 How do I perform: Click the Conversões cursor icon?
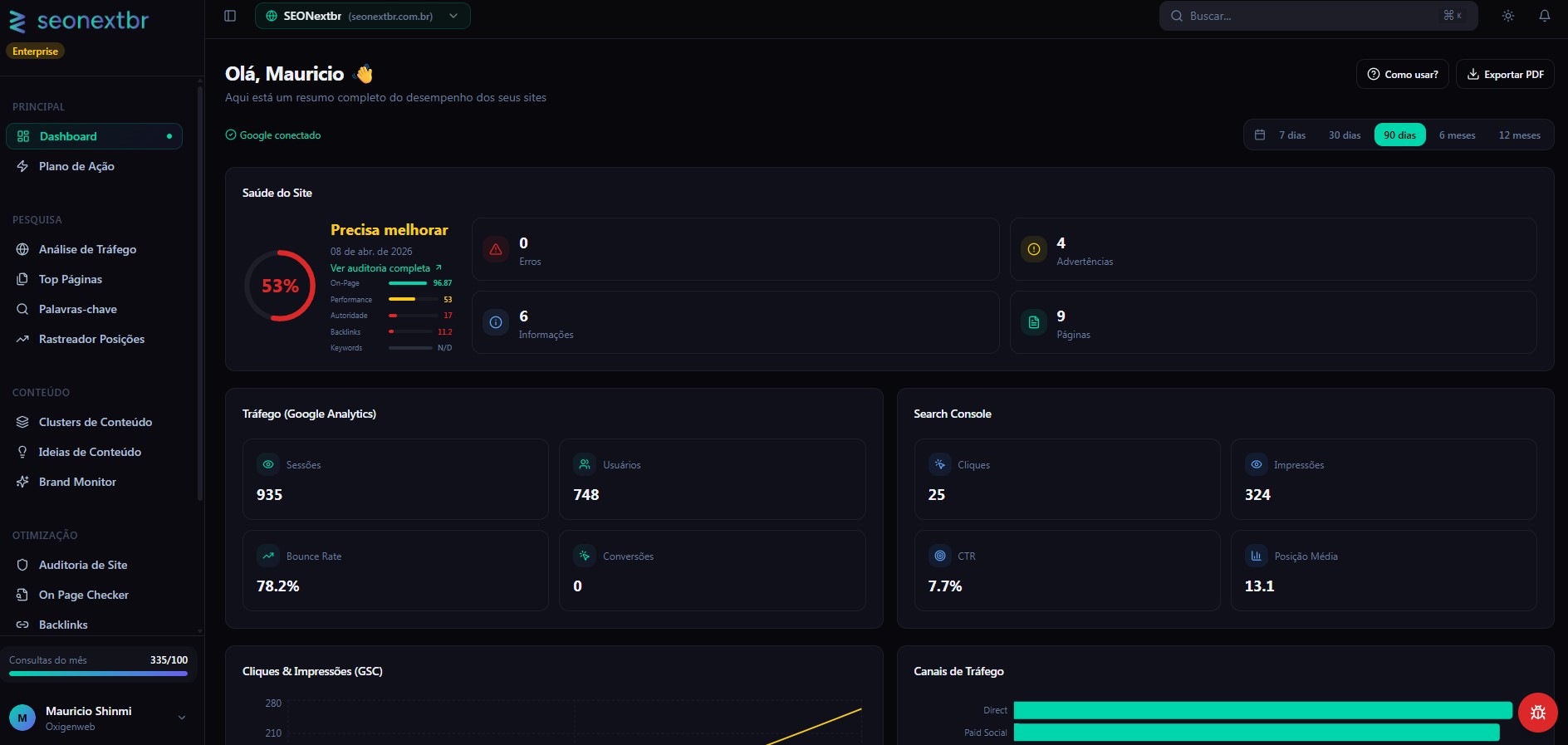tap(585, 556)
